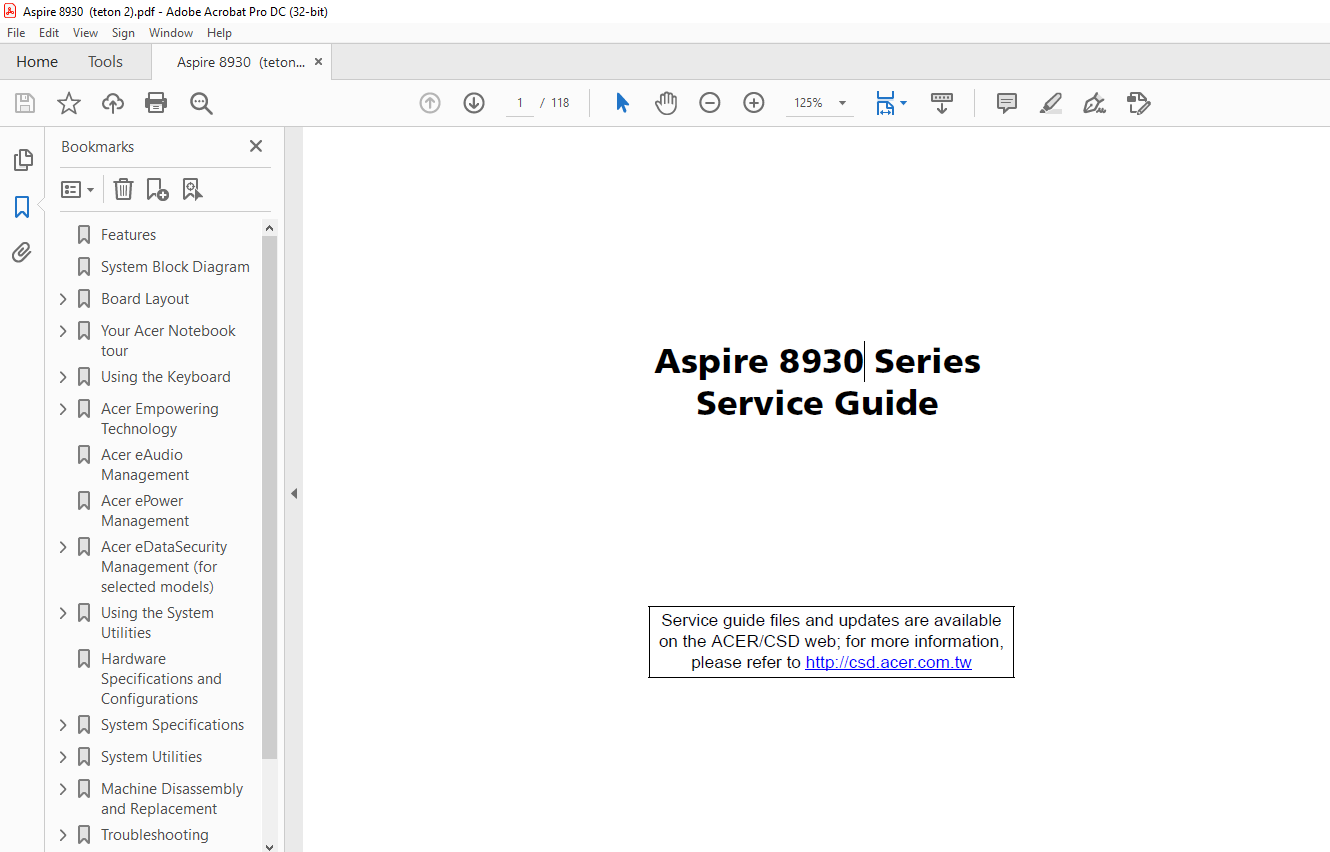Expand System Utilities bookmark

63,757
